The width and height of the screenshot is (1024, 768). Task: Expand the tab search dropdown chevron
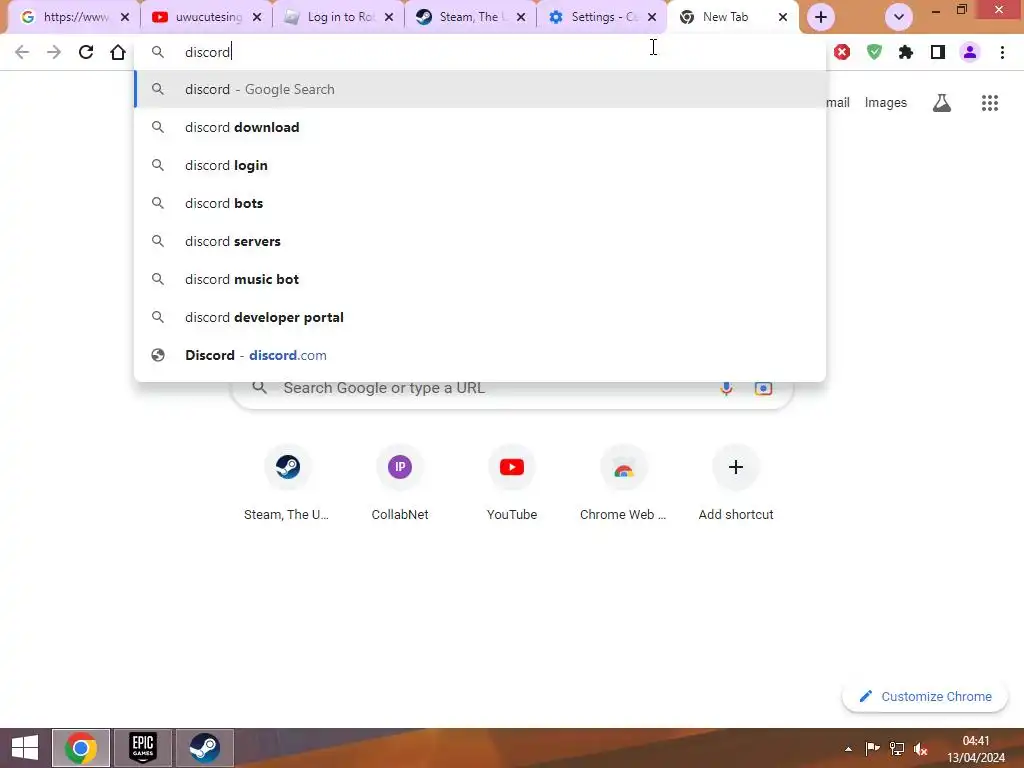click(x=899, y=17)
